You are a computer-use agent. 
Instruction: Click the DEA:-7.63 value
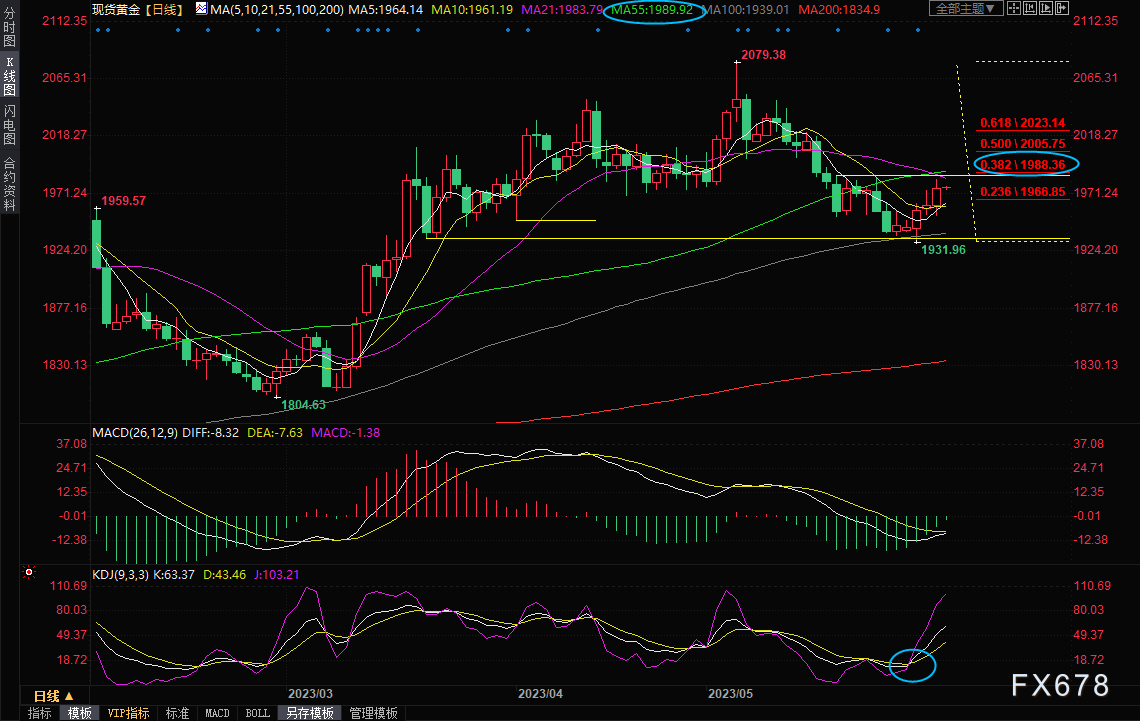(x=275, y=432)
